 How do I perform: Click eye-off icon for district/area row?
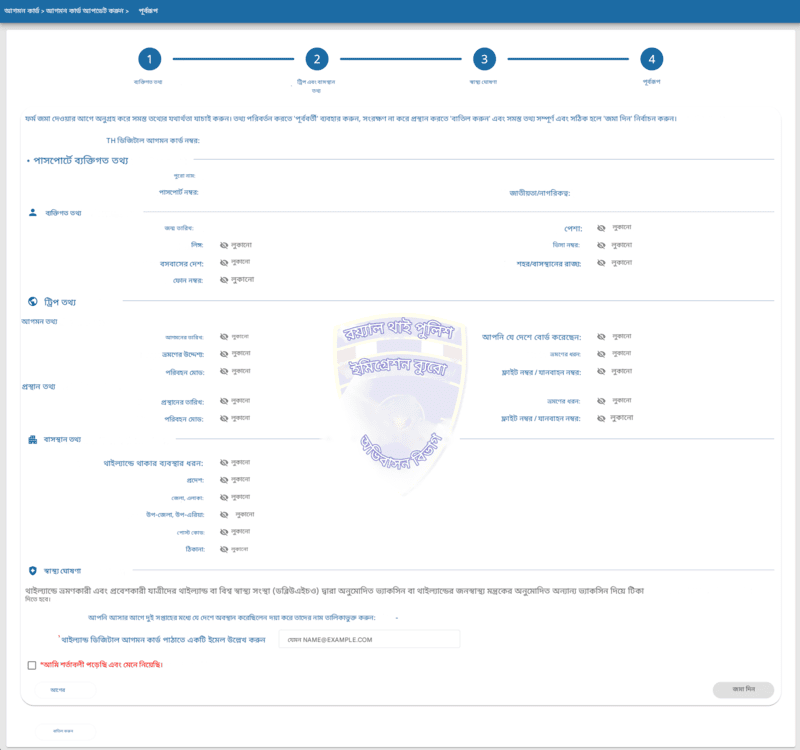(224, 497)
